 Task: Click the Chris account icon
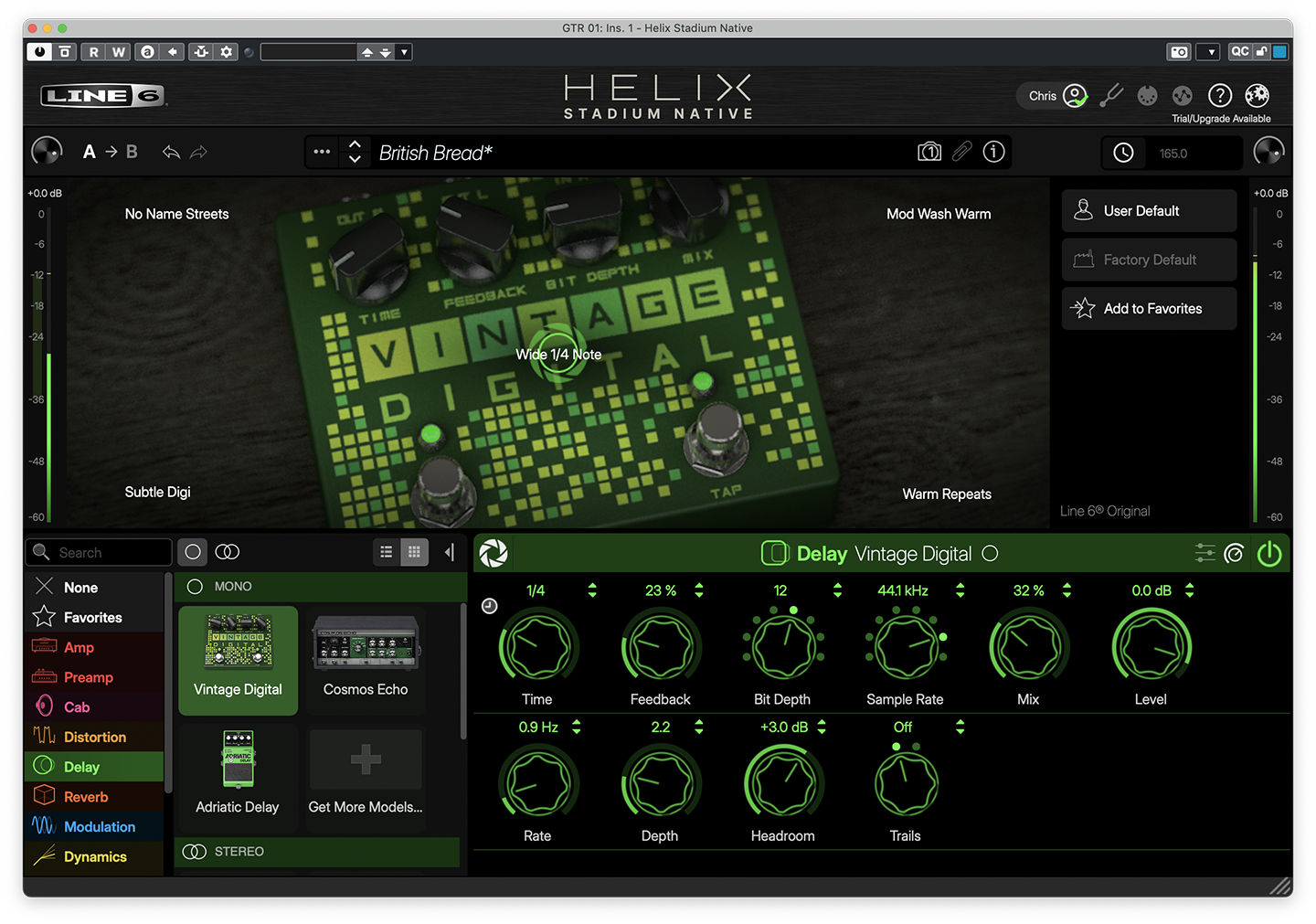[1076, 95]
